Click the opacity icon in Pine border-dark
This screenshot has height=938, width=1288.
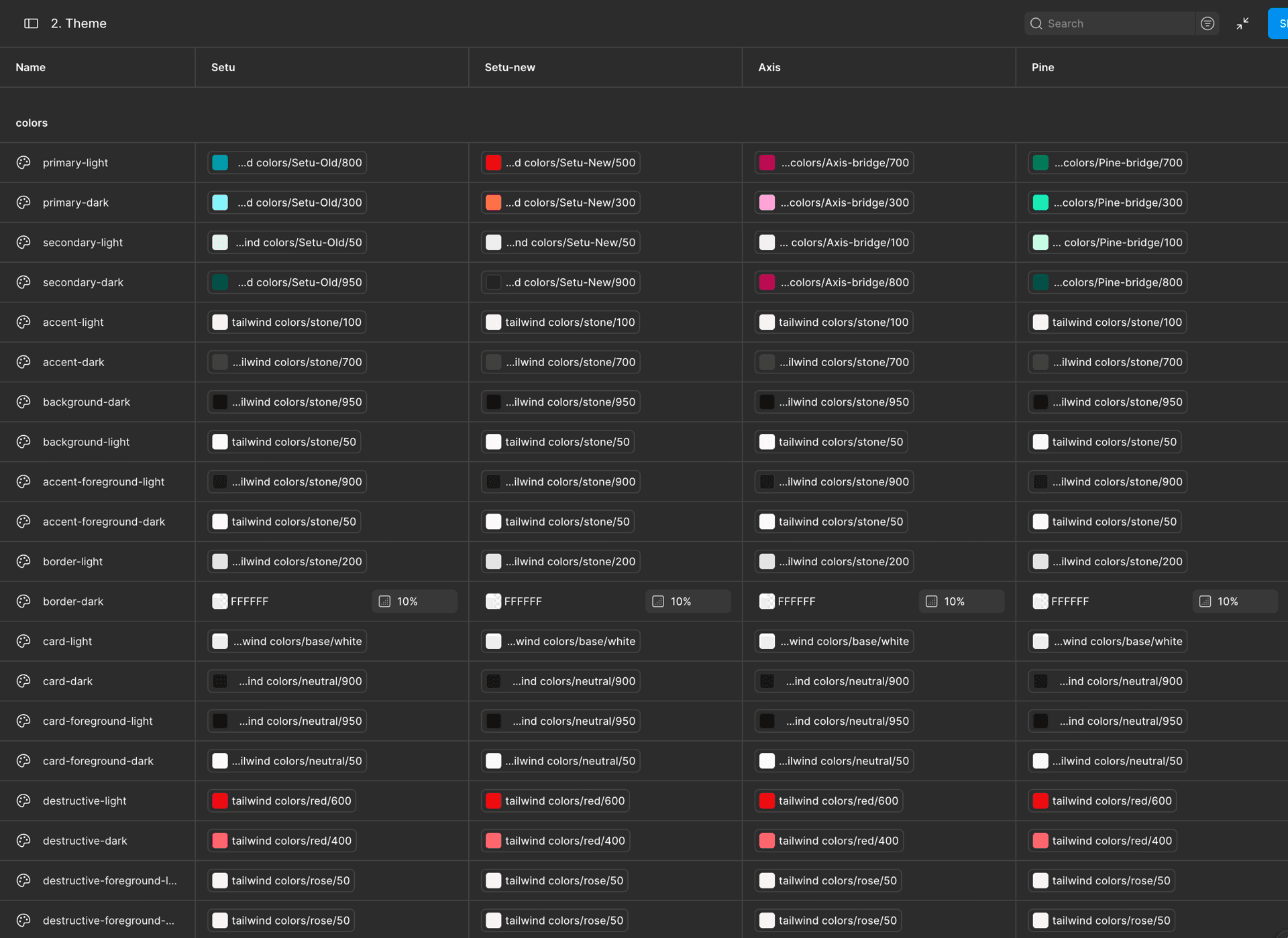pos(1205,601)
